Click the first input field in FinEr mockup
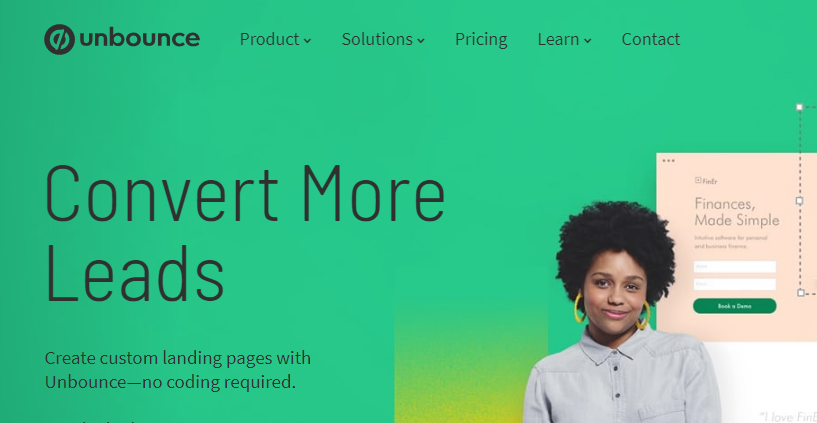Screen dimensions: 817x423 (734, 267)
